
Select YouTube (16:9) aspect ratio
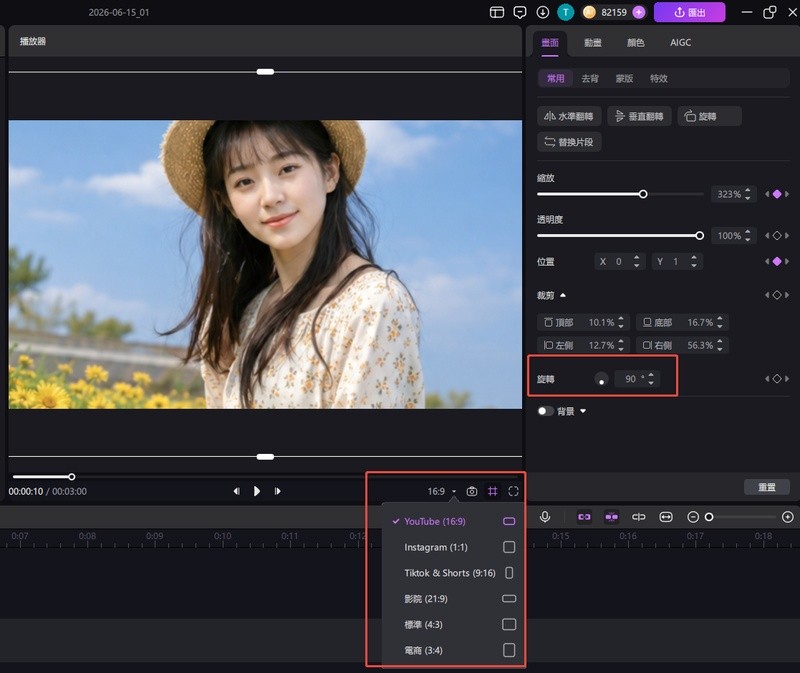click(x=453, y=521)
